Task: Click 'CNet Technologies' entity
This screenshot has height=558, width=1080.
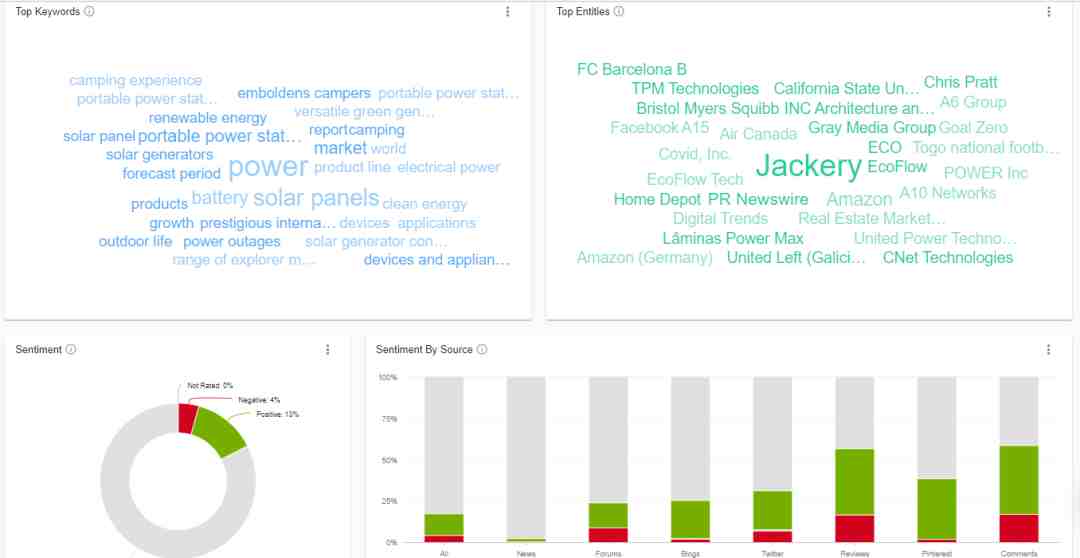Action: [948, 258]
